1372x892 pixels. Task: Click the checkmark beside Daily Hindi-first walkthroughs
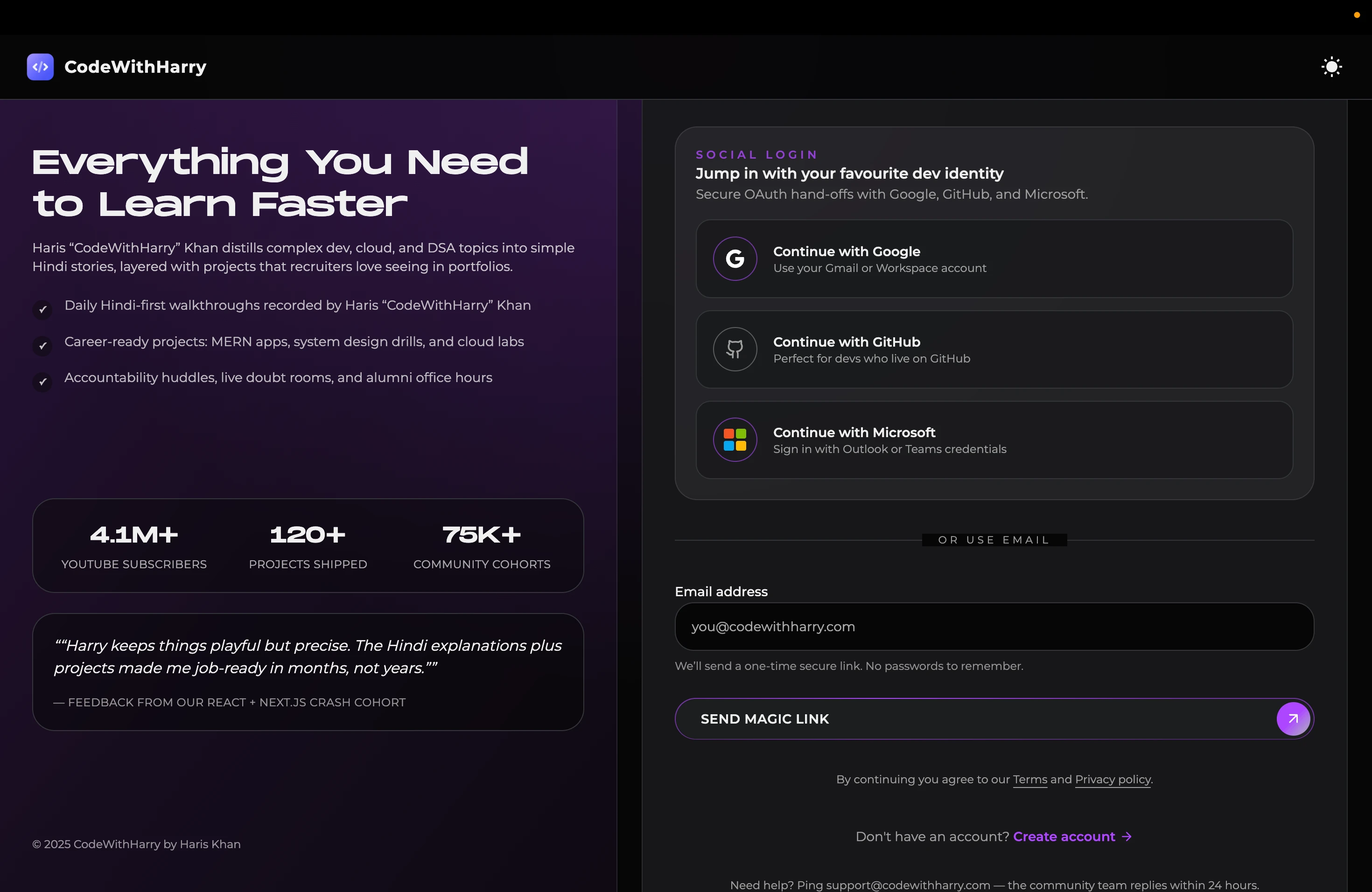[42, 309]
